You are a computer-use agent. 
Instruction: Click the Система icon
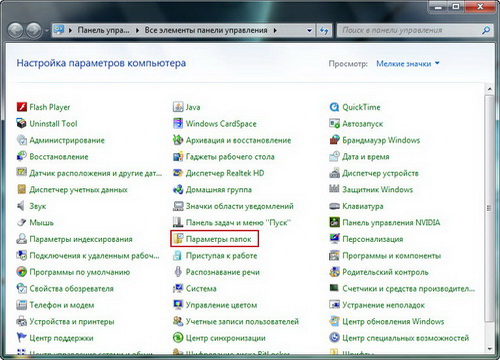(x=178, y=288)
